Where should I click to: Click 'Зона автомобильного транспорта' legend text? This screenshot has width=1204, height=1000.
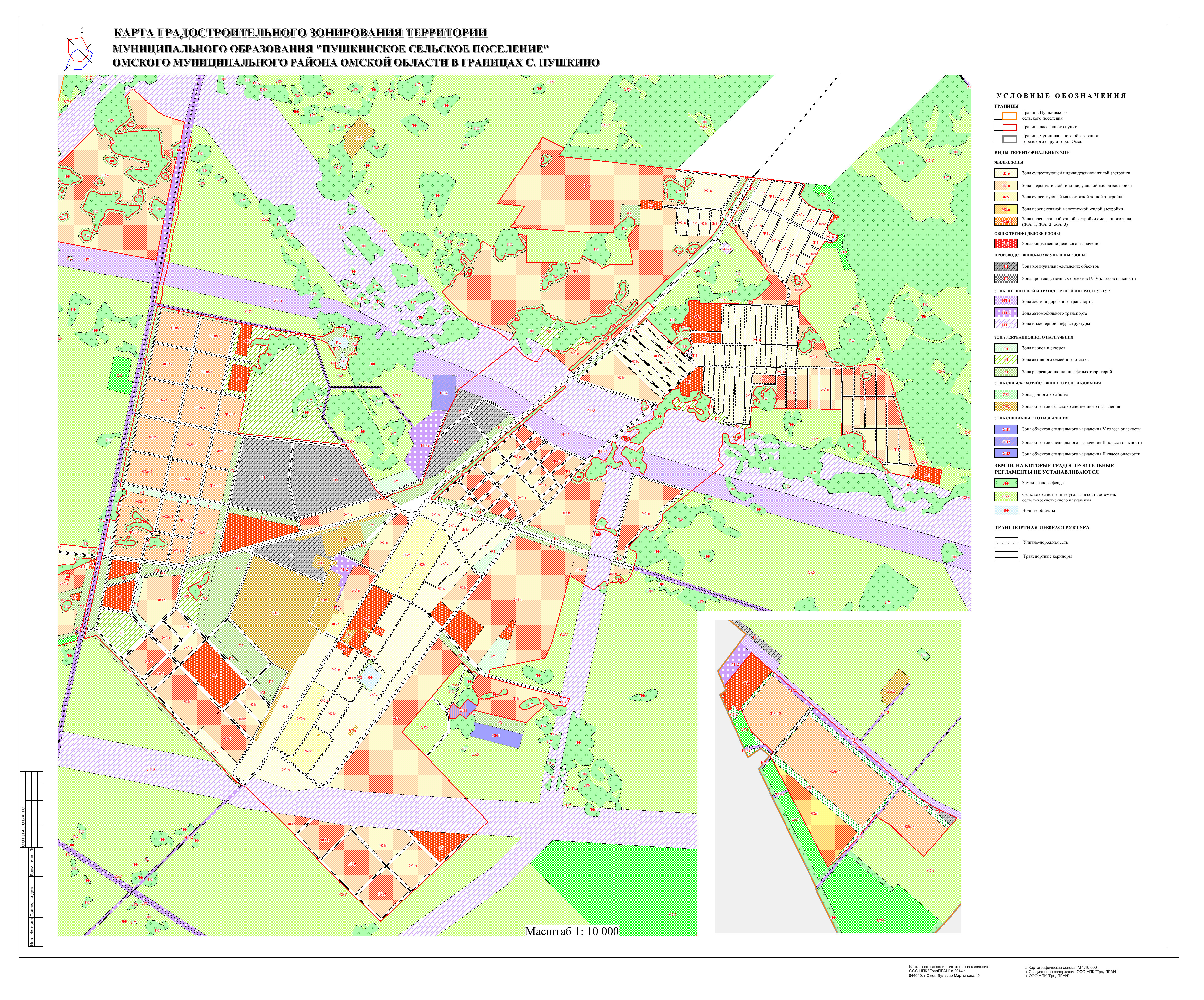pos(1054,313)
